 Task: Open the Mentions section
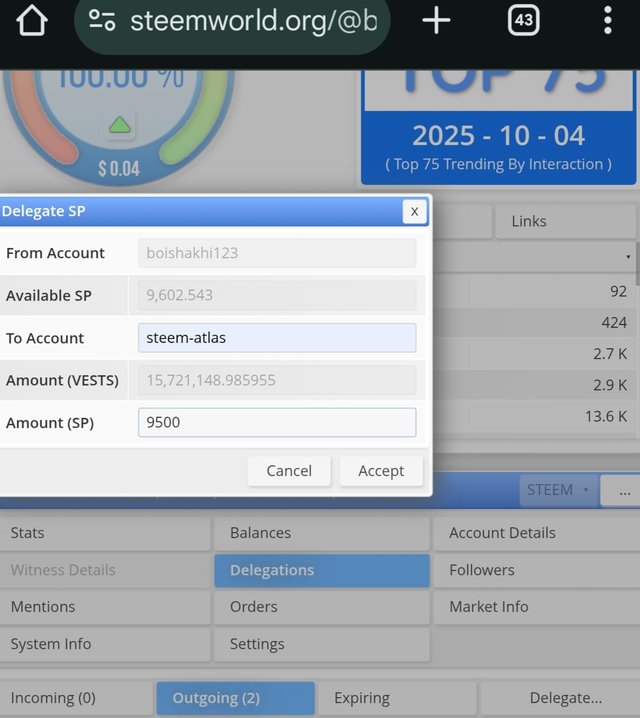(105, 607)
